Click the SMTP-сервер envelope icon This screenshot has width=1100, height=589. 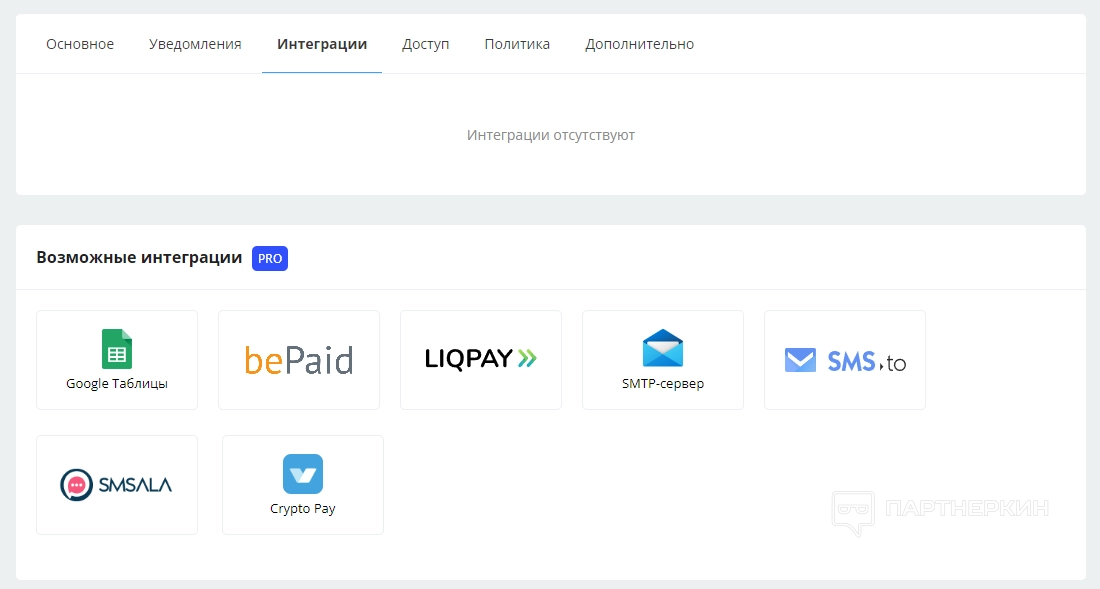point(663,348)
